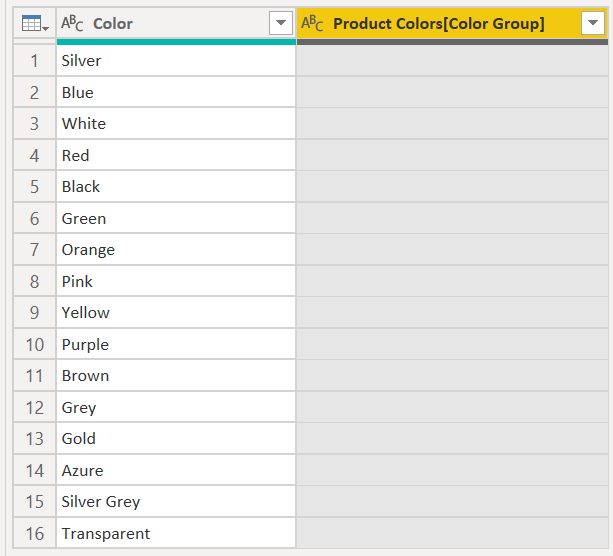Image resolution: width=613 pixels, height=556 pixels.
Task: Select the Silver Grey cell
Action: 175,502
